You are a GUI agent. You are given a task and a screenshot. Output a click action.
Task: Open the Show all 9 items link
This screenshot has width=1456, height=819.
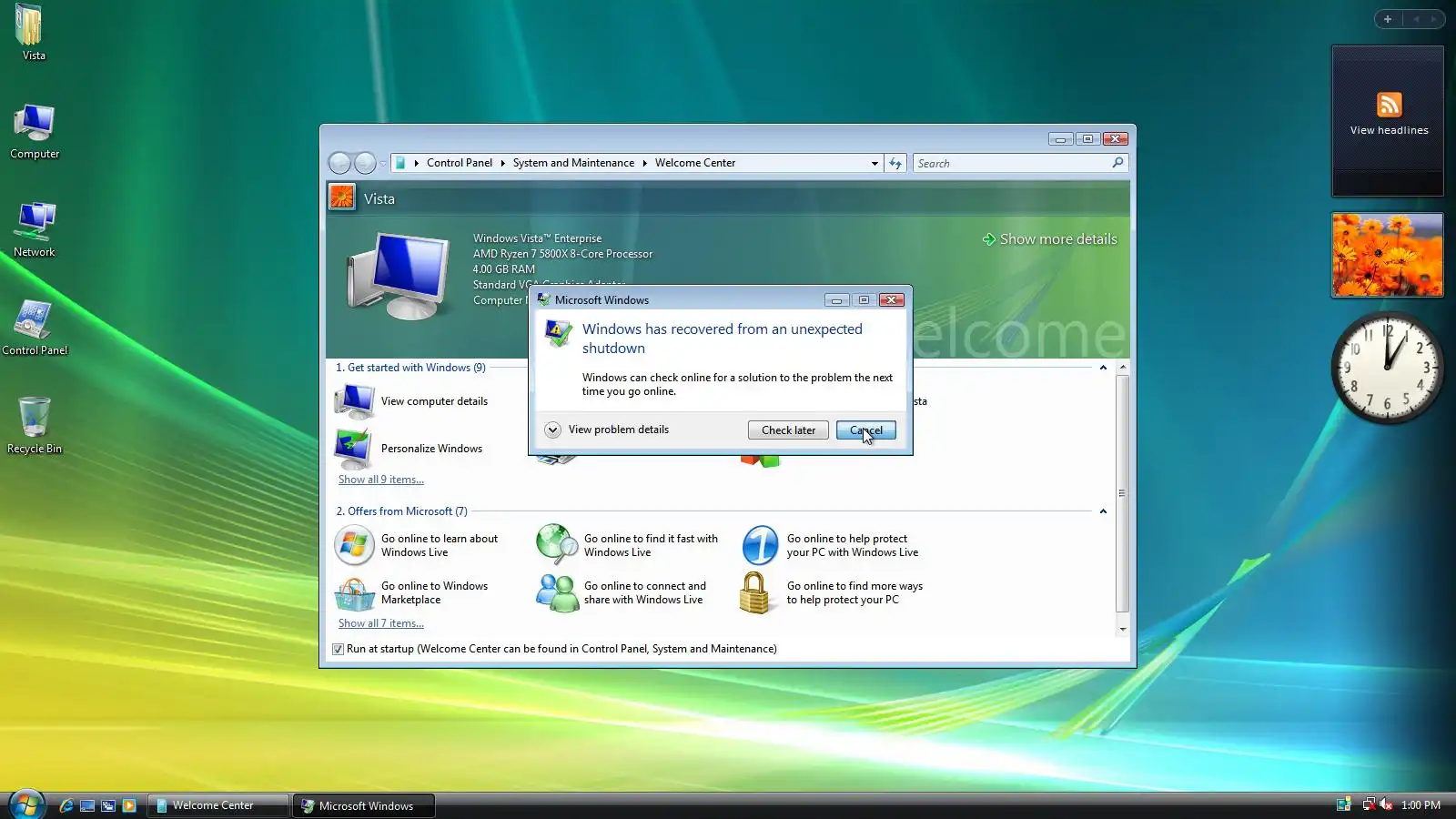coord(381,480)
